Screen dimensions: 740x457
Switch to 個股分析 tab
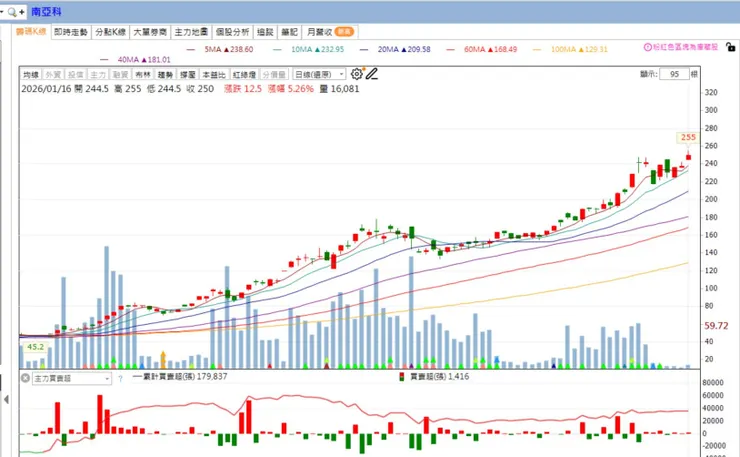point(232,32)
